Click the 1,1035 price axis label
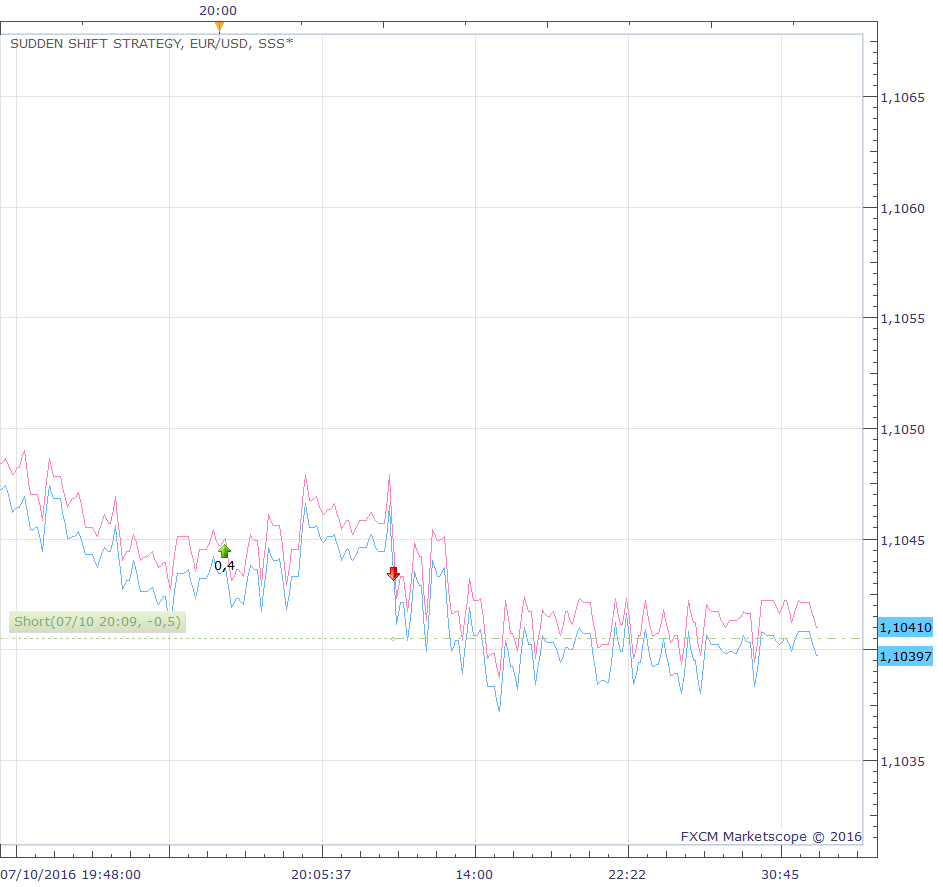 point(903,761)
